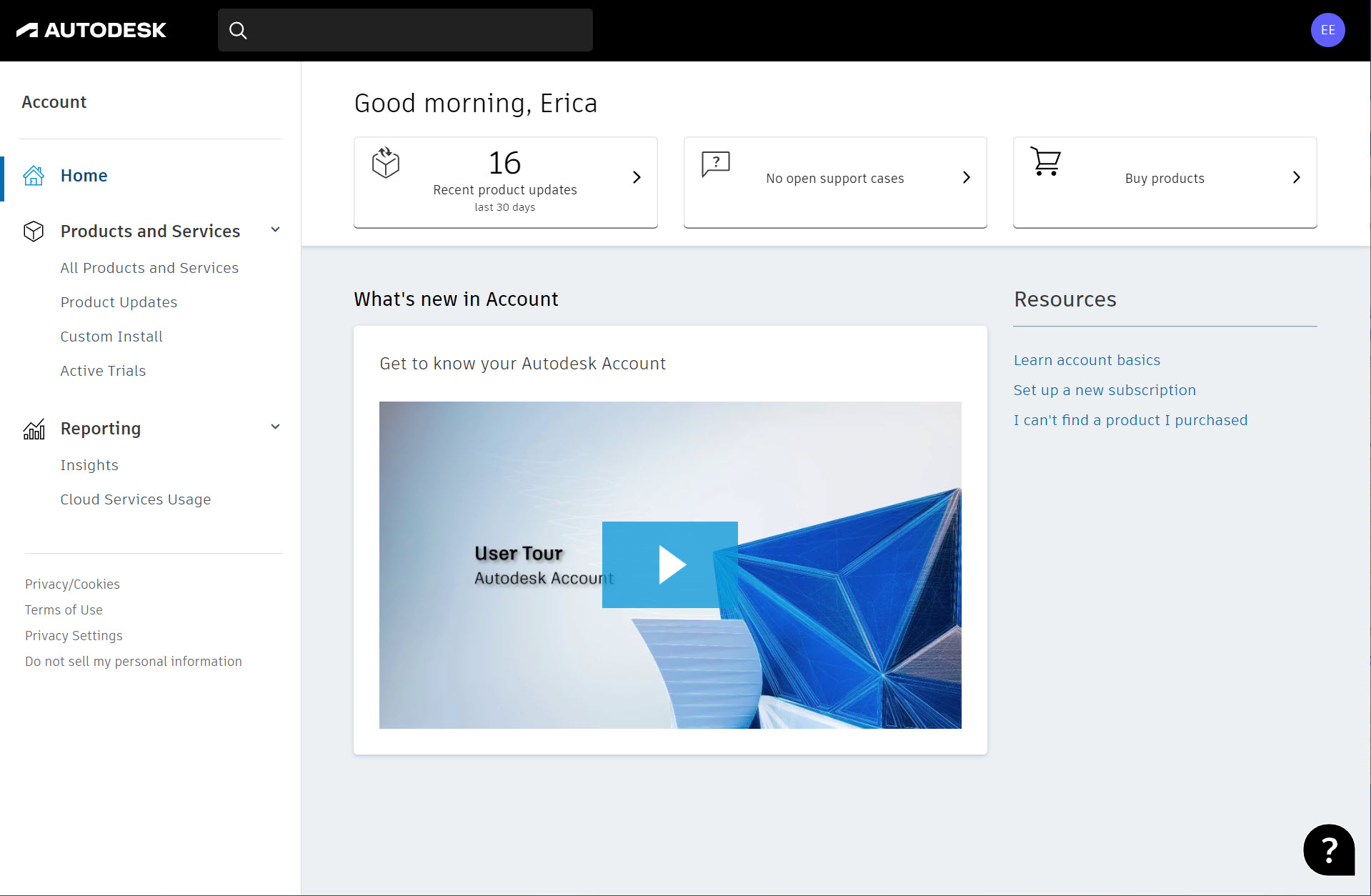Image resolution: width=1371 pixels, height=896 pixels.
Task: Open Learn account basics link
Action: click(x=1087, y=360)
